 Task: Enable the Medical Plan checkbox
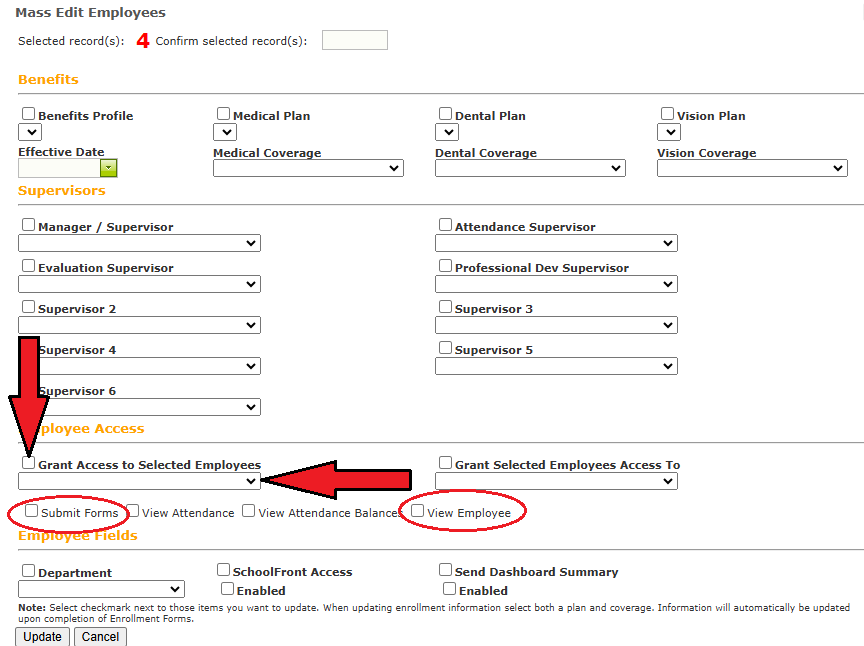[223, 114]
